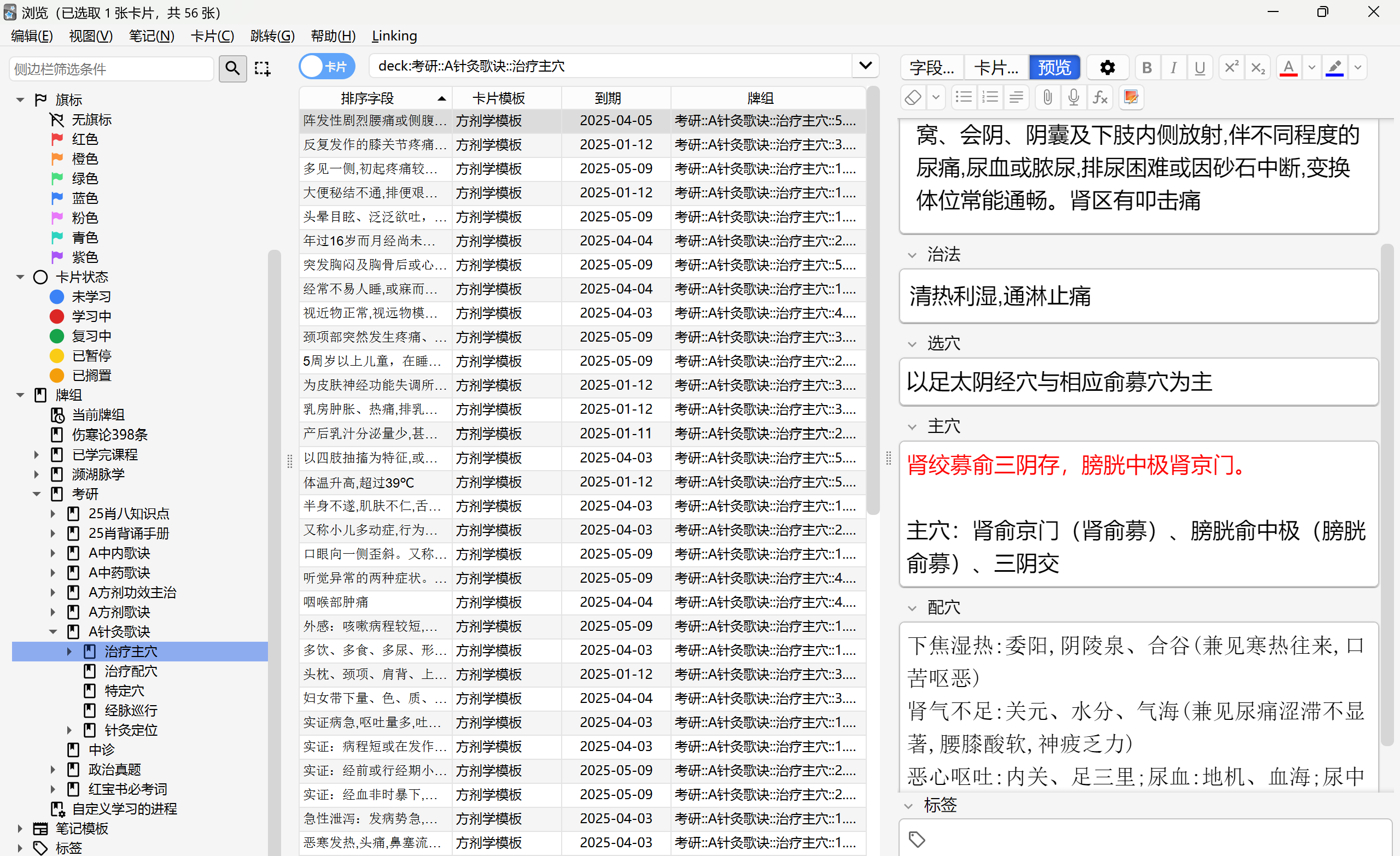1400x856 pixels.
Task: Select the 伤寒论398条 deck
Action: pyautogui.click(x=110, y=435)
